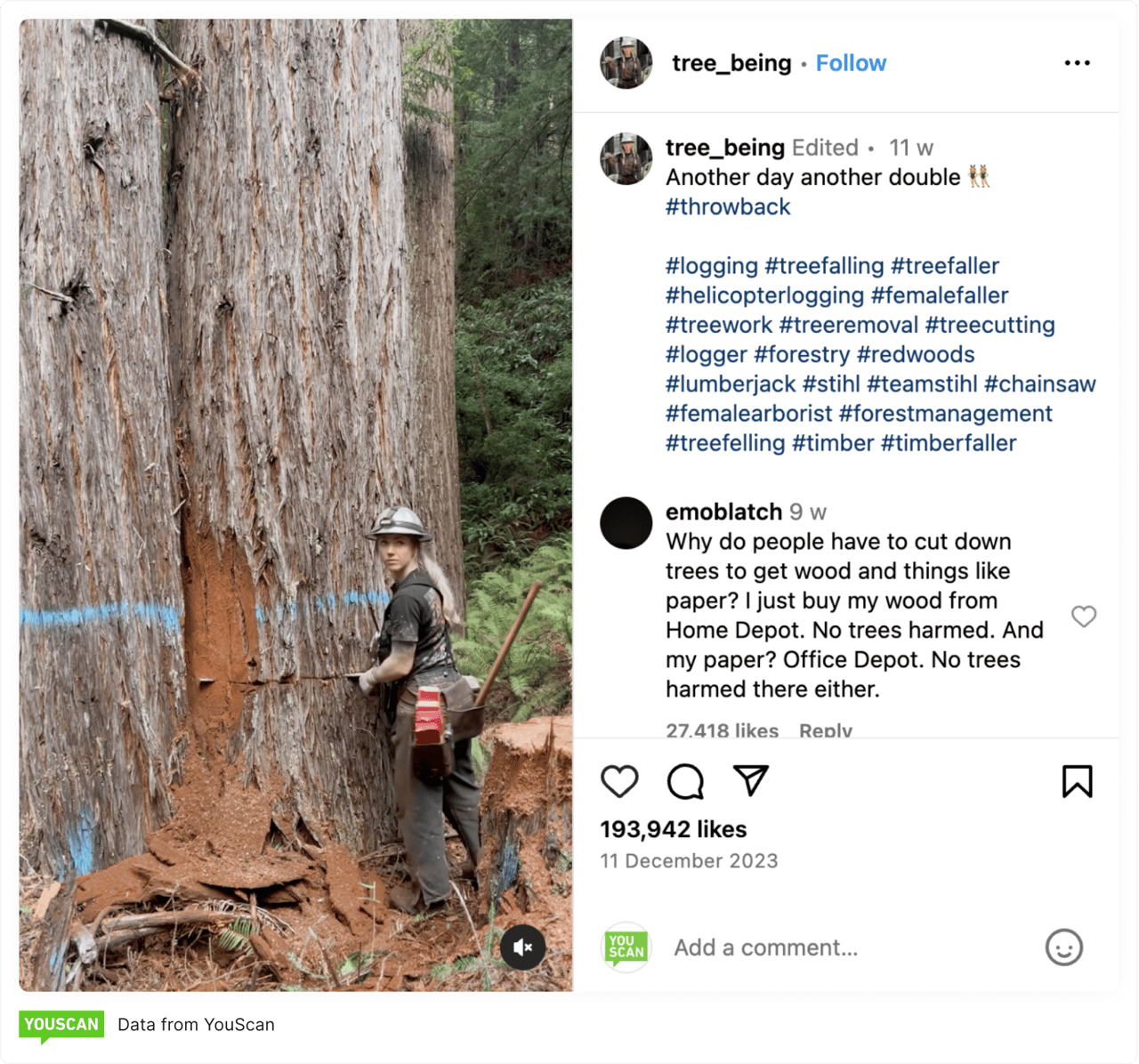This screenshot has height=1064, width=1139.
Task: Save the post with the bookmark icon
Action: click(x=1077, y=781)
